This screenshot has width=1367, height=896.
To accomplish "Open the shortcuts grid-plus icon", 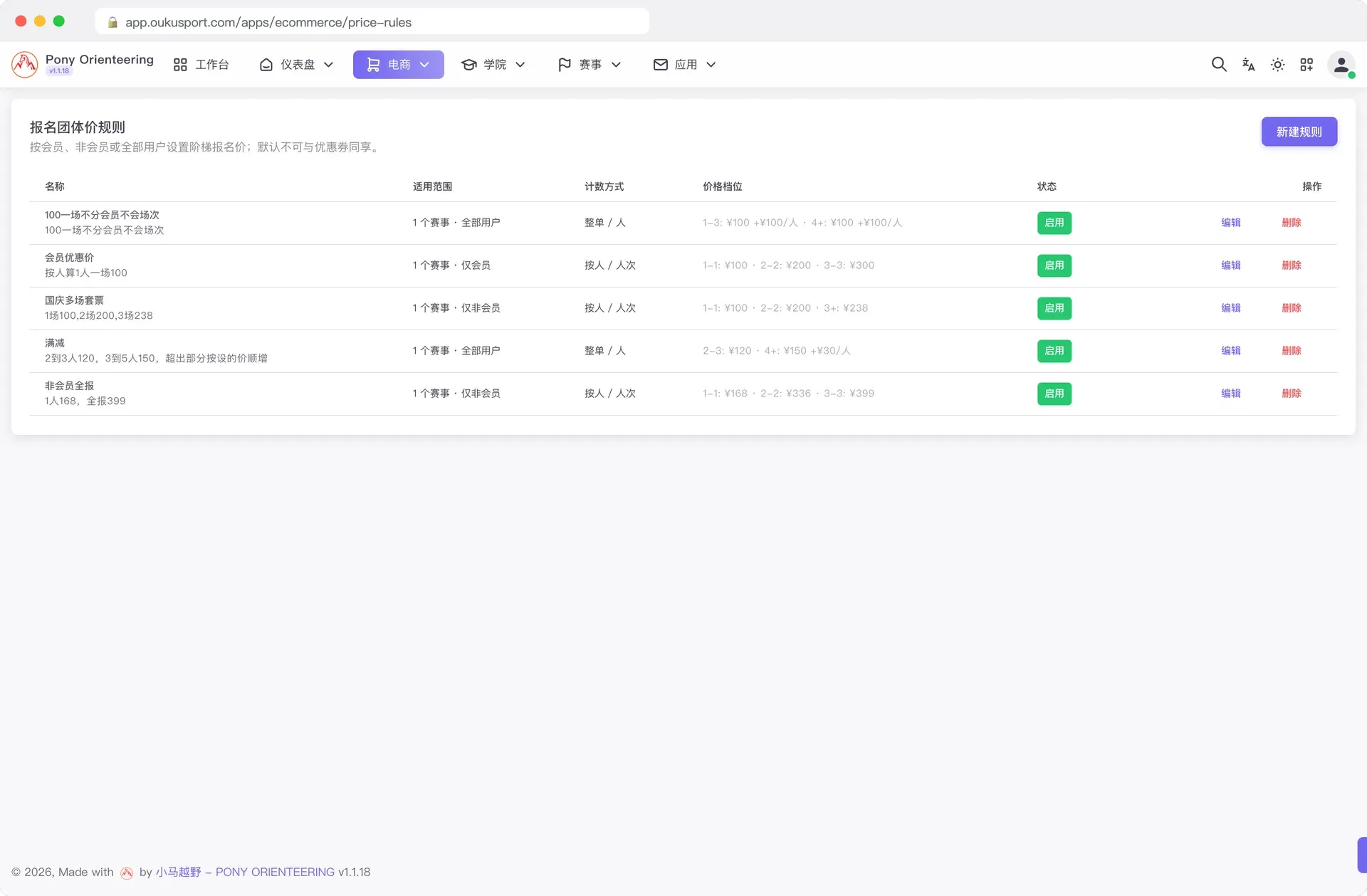I will coord(1306,65).
